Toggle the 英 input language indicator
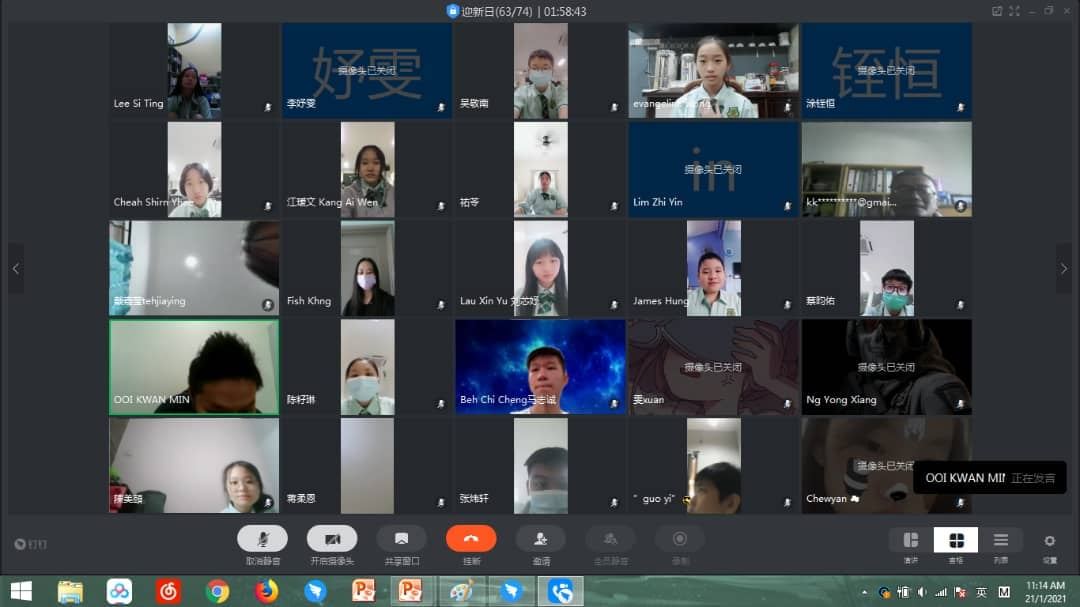Viewport: 1080px width, 607px height. pos(982,592)
